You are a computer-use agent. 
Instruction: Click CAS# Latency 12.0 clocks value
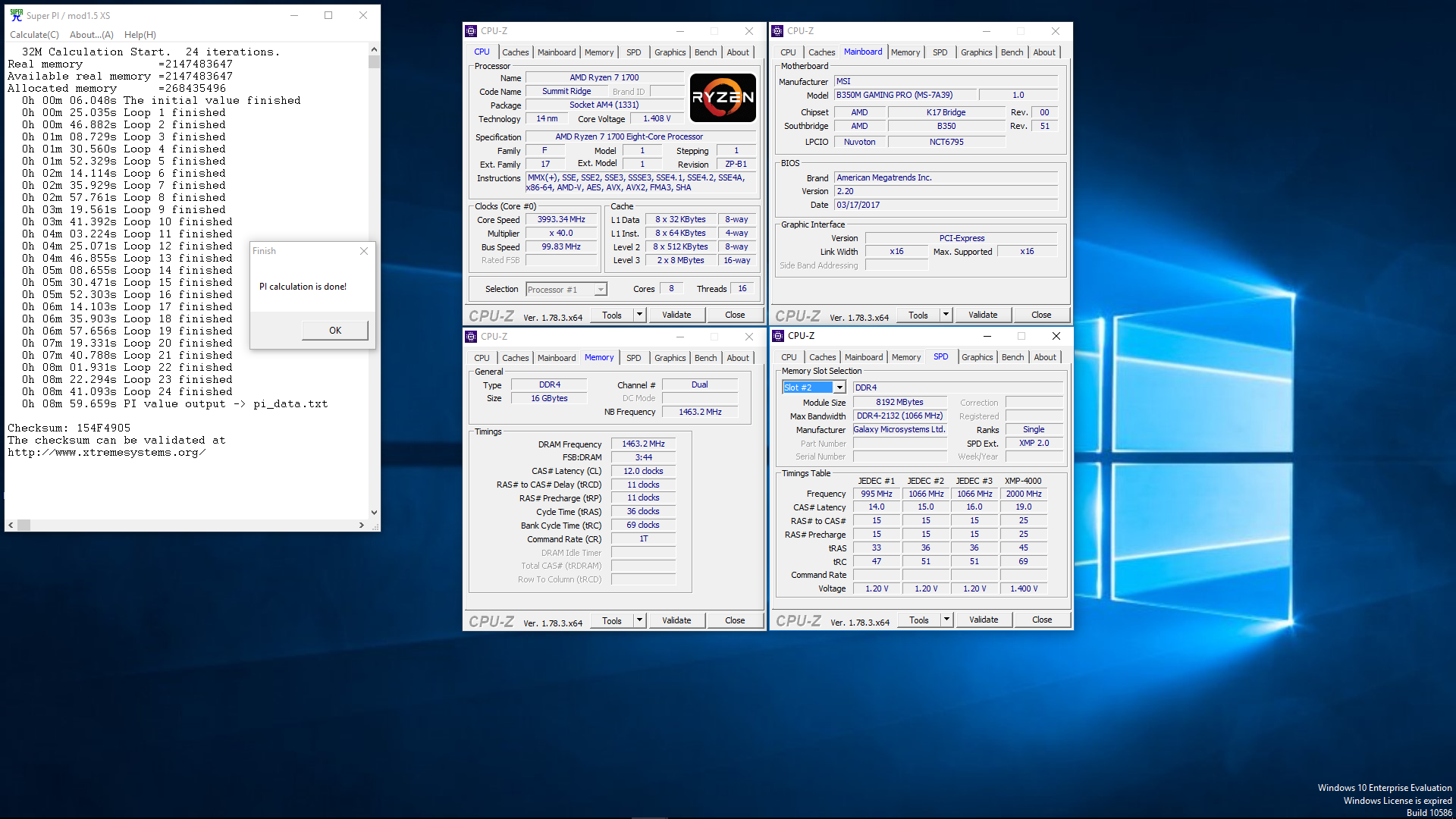click(x=643, y=471)
